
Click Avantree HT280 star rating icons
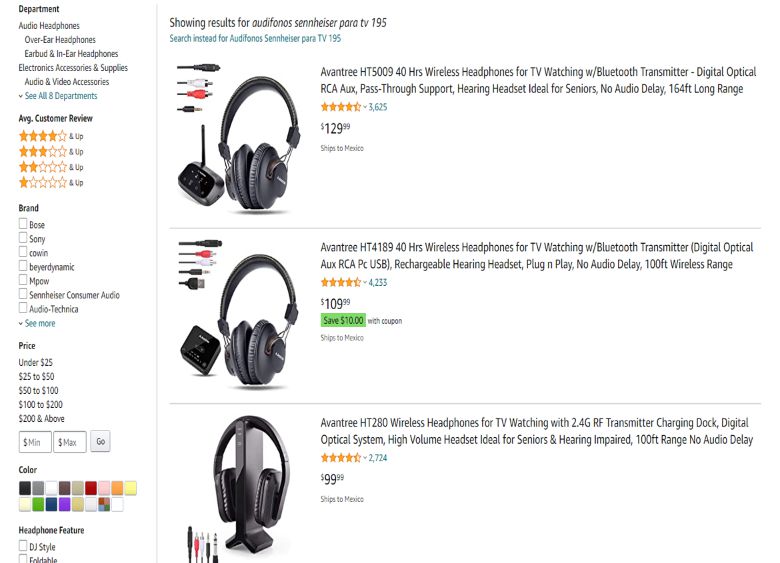340,458
